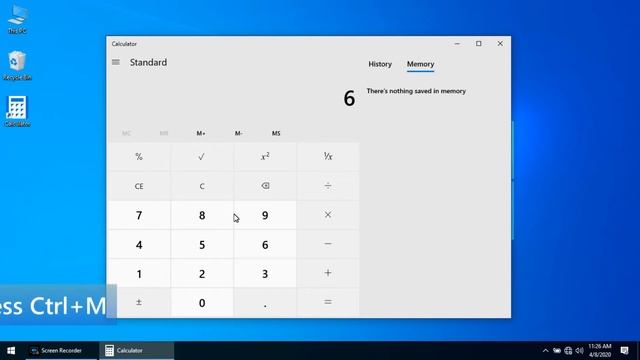Open the Windows Start menu
The image size is (640, 360).
click(x=11, y=351)
